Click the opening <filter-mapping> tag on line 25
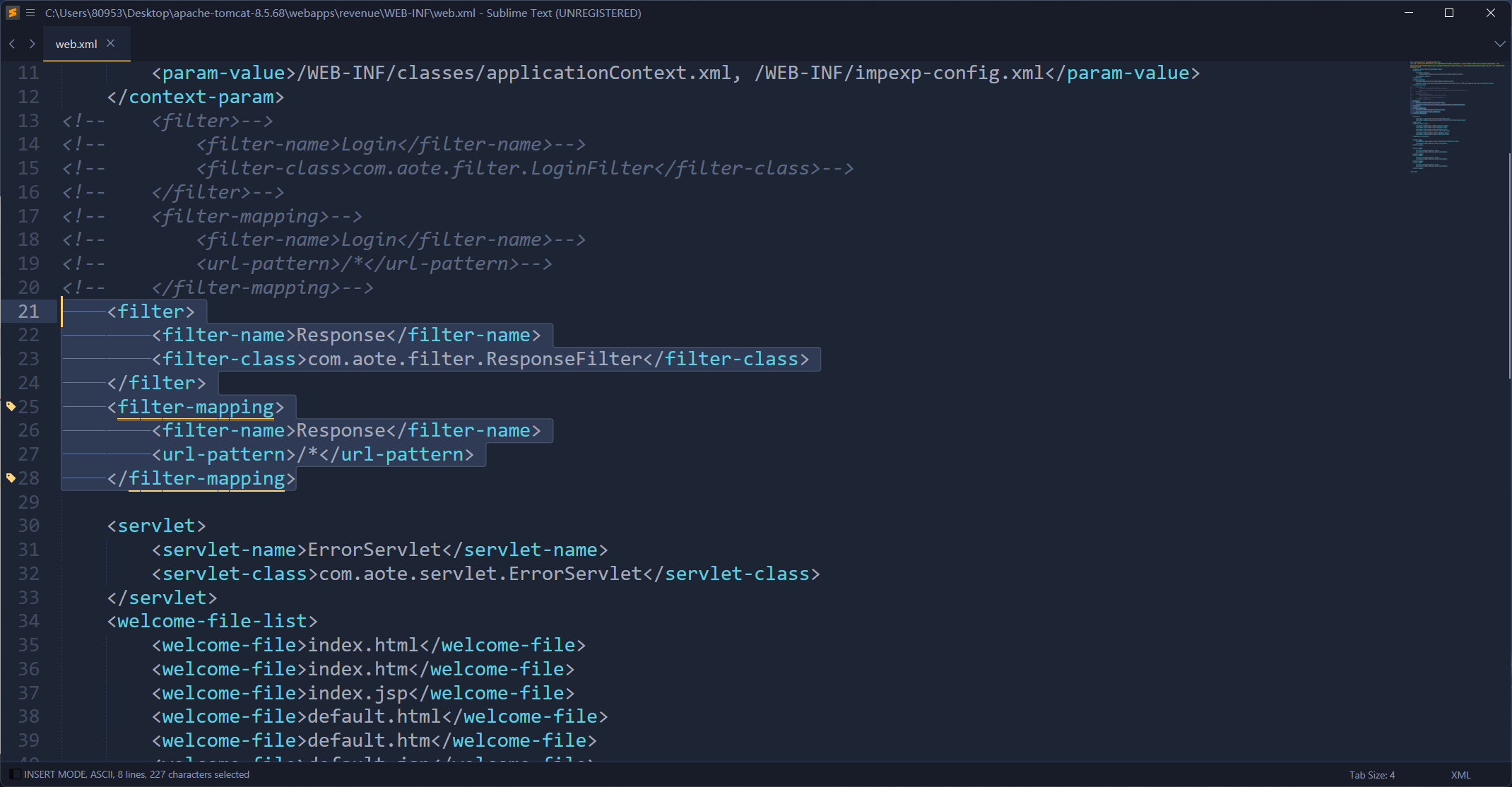 coord(196,407)
